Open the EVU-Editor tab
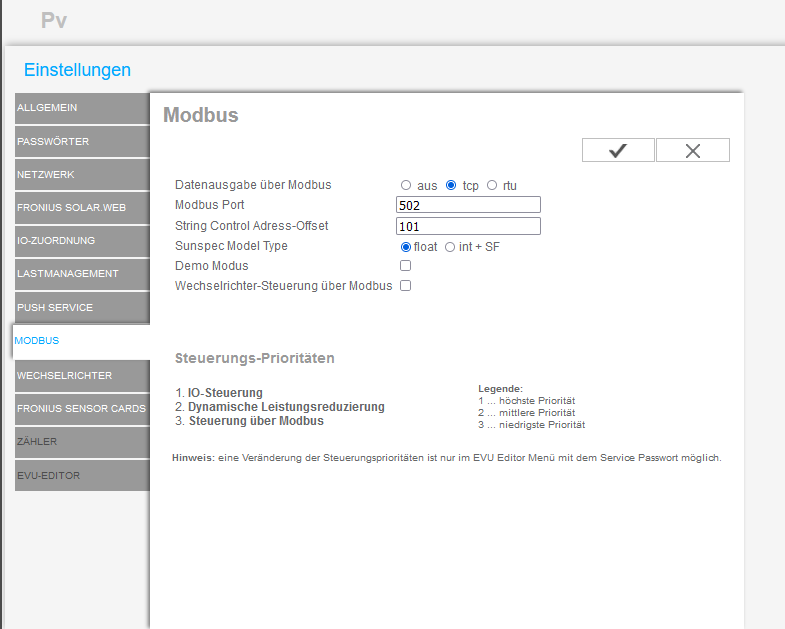Screen dimensions: 785x629 pyautogui.click(x=81, y=476)
